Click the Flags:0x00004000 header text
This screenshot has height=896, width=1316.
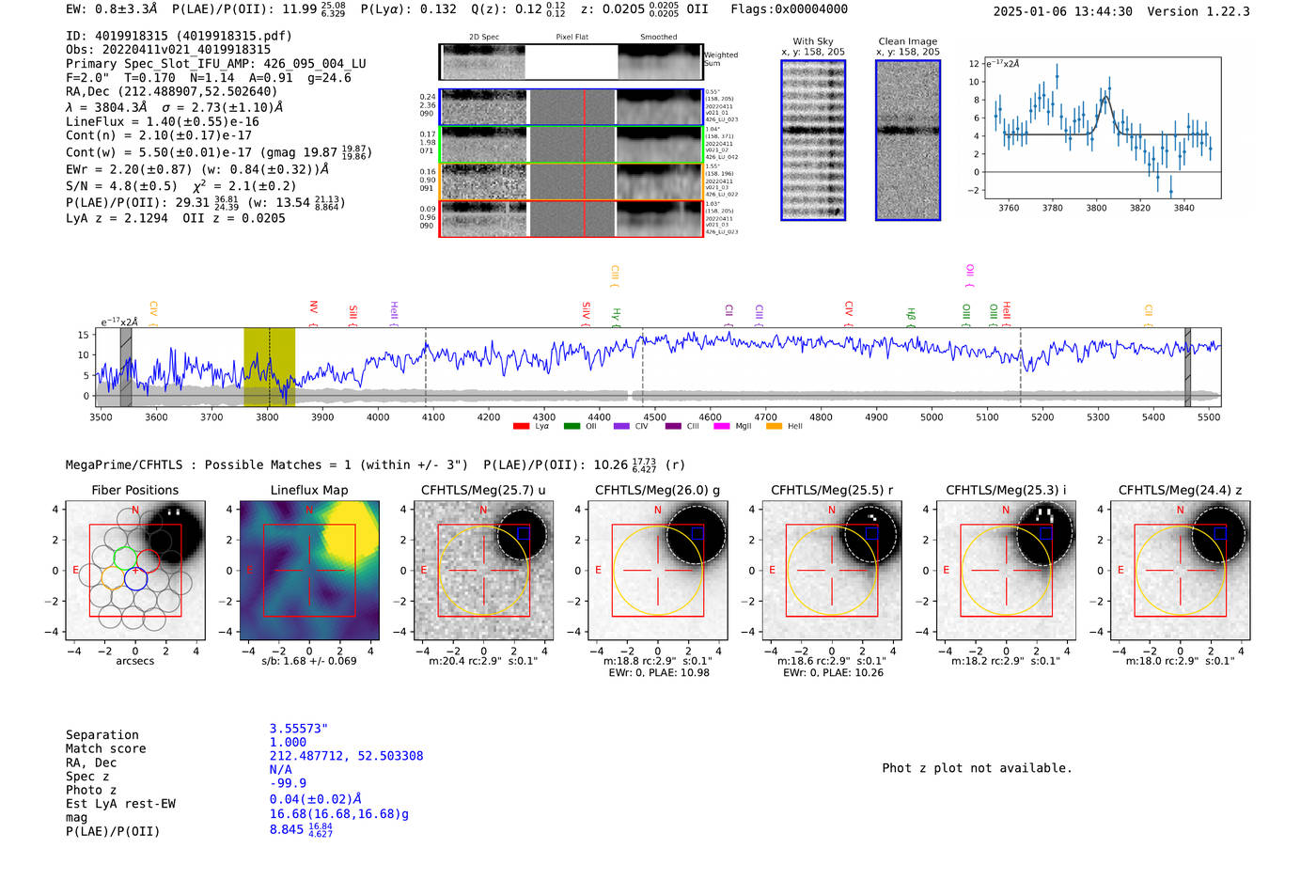coord(789,9)
